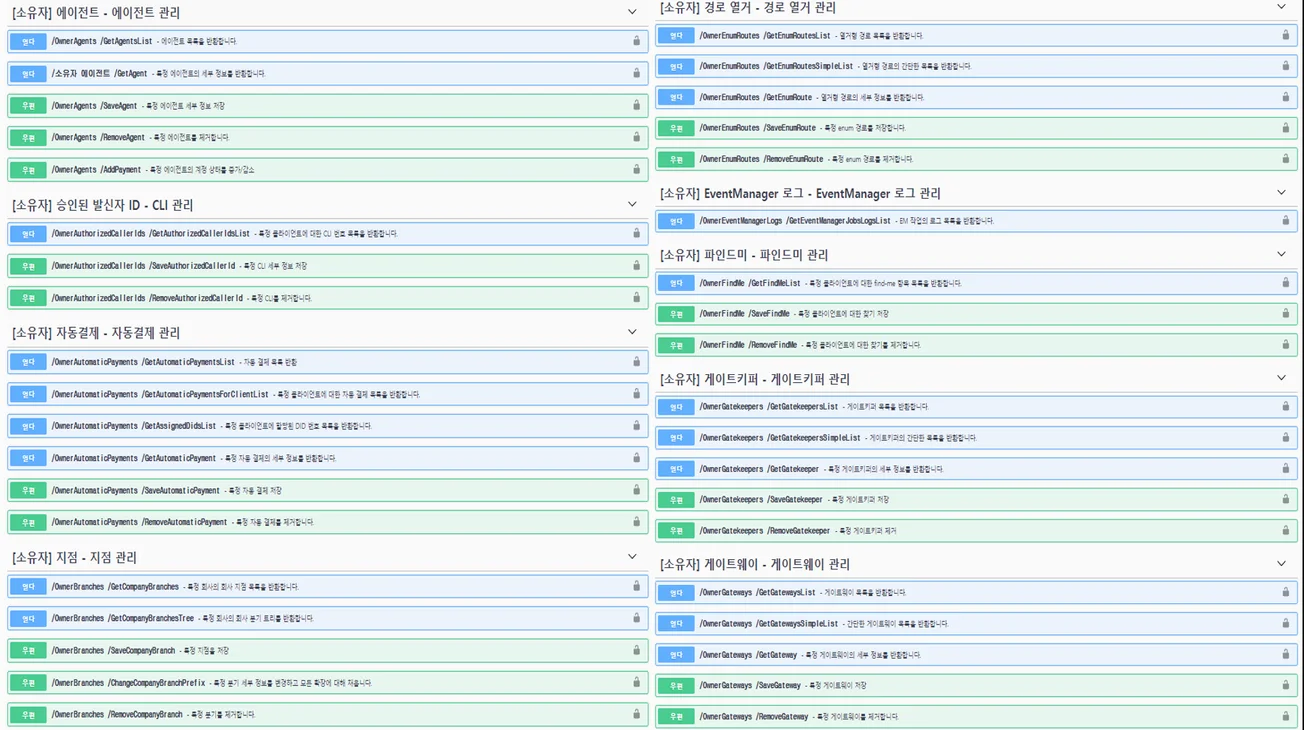
Task: Click lock icon on ChangeCompanyBranchPrefix row
Action: [636, 682]
